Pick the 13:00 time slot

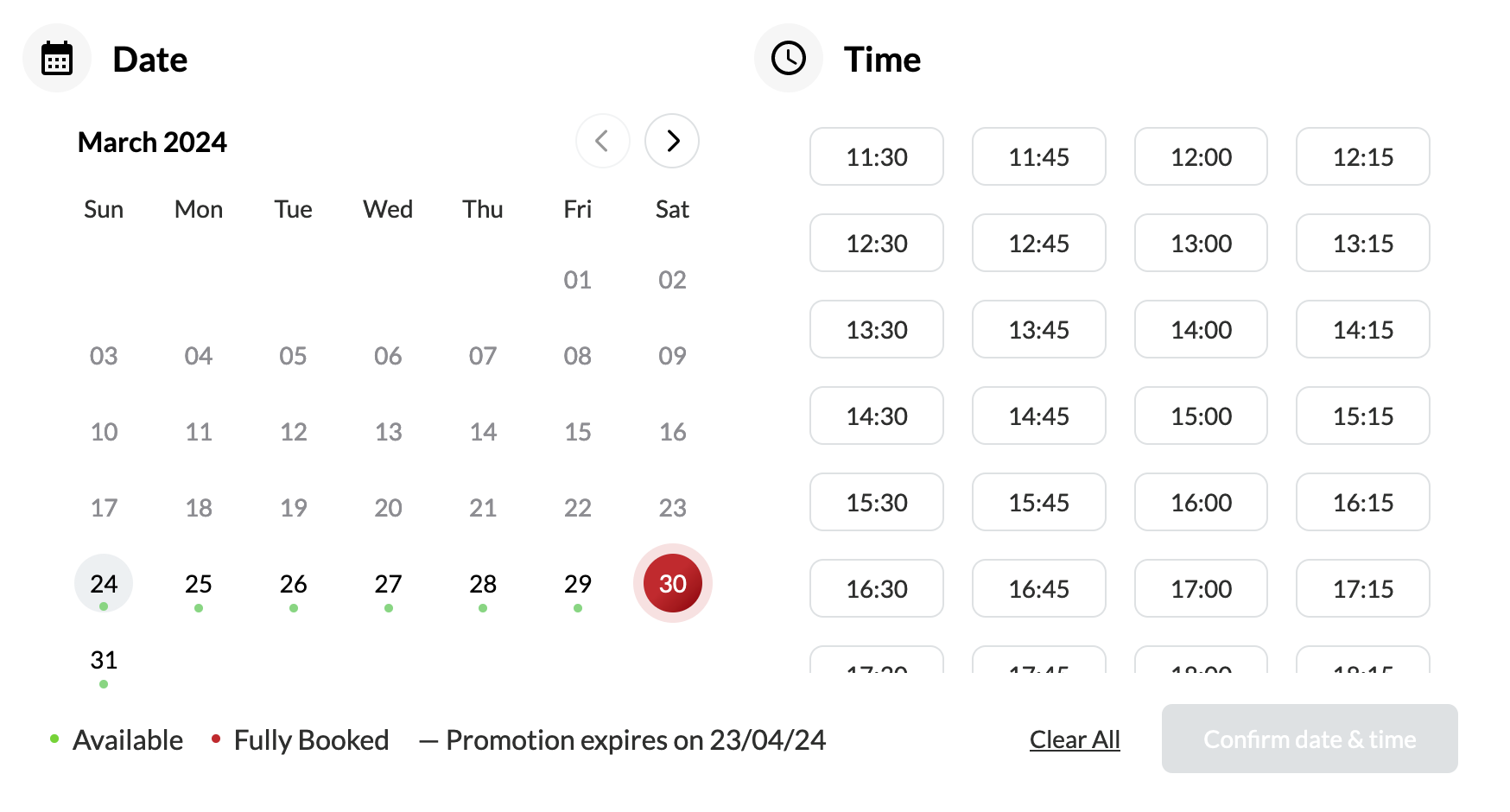coord(1201,243)
